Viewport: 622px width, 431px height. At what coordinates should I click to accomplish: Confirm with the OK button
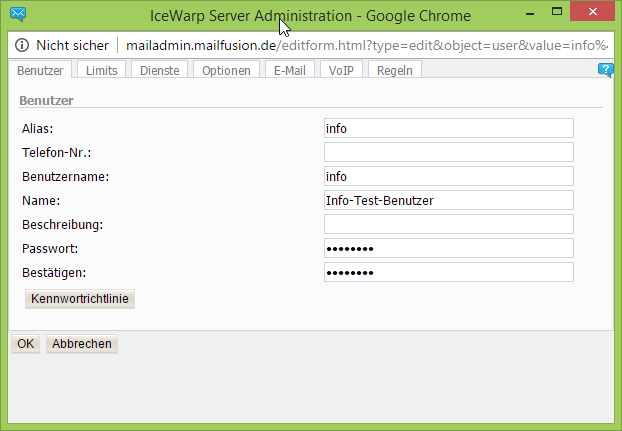25,343
